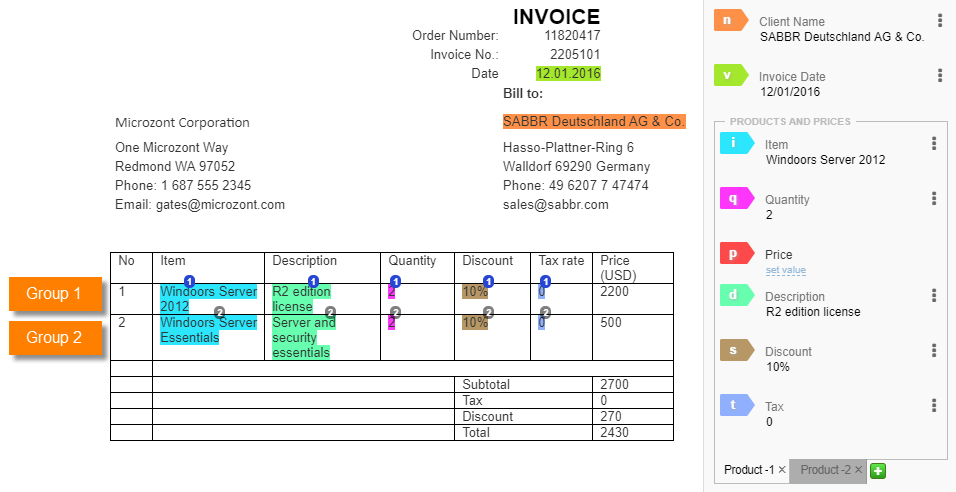Open the Client Name options menu
Viewport: 956px width, 492px height.
tap(940, 20)
